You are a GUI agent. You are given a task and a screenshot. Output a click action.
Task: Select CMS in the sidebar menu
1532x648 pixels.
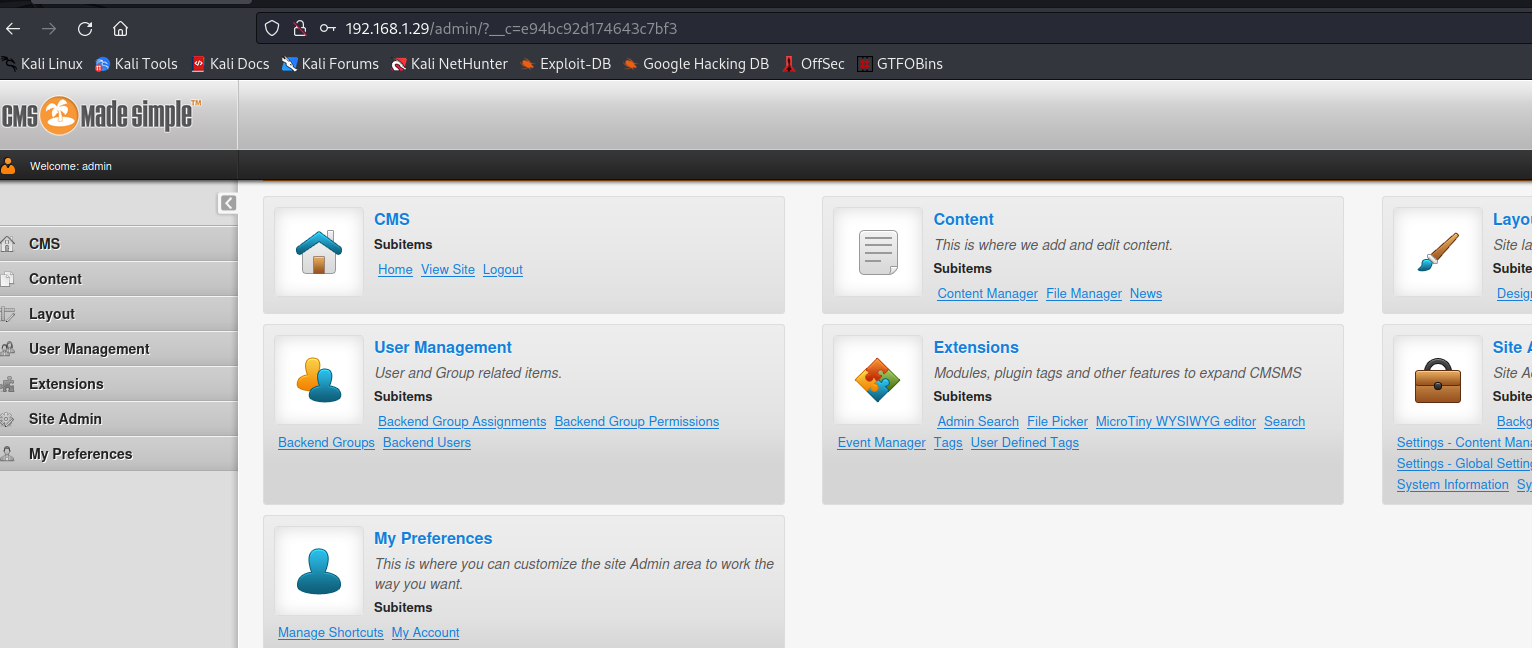(119, 244)
